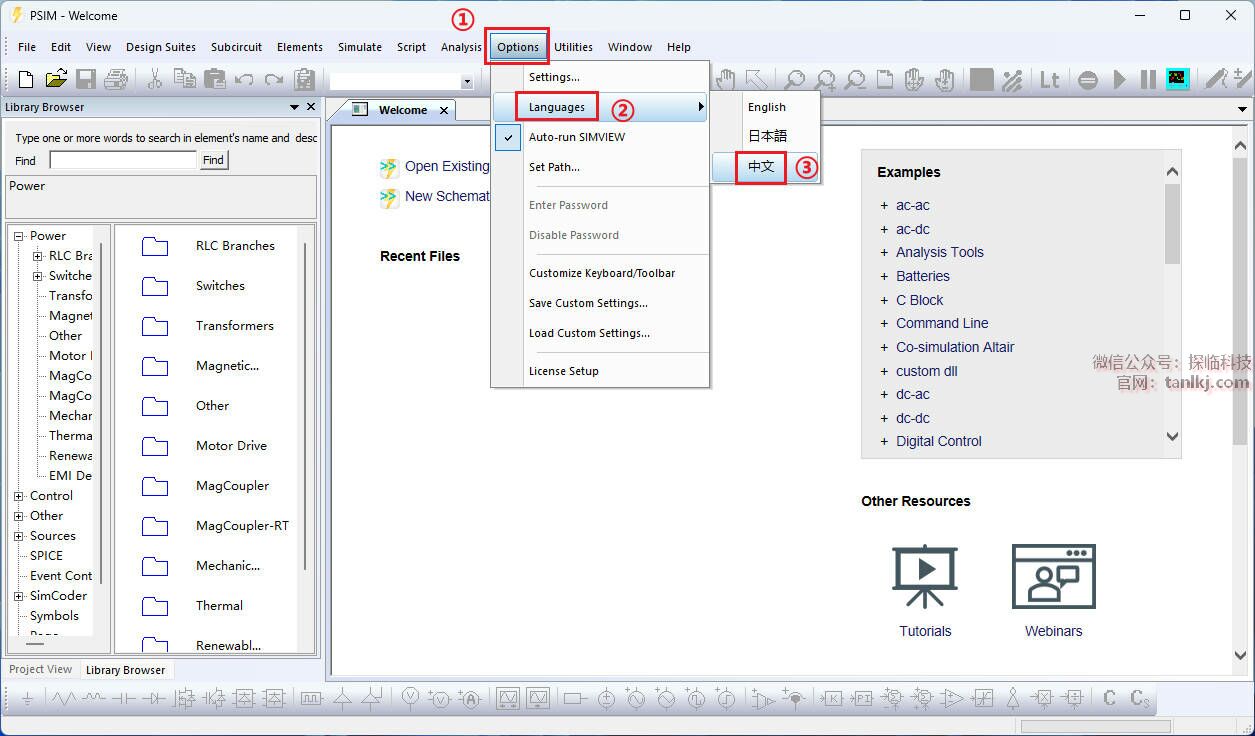
Task: Expand the Power tree node
Action: pos(18,236)
